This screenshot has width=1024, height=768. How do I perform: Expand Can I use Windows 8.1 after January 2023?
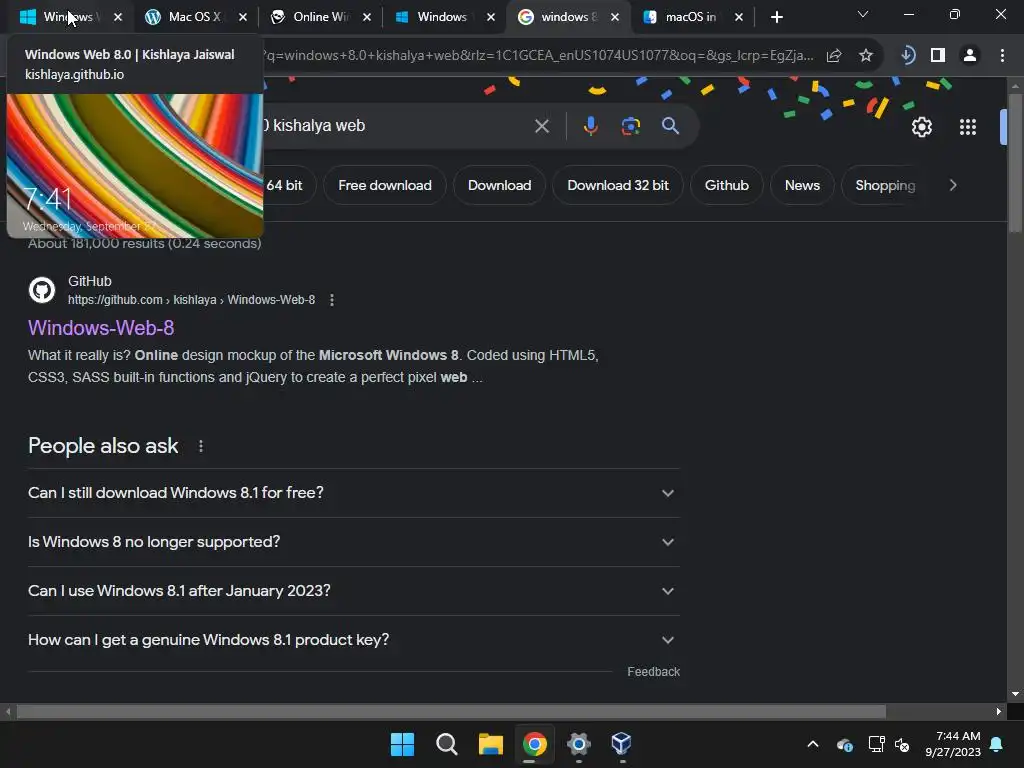[353, 591]
